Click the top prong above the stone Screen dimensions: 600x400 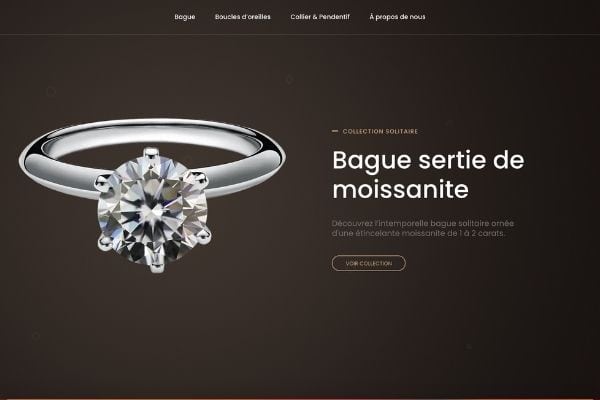pos(152,153)
